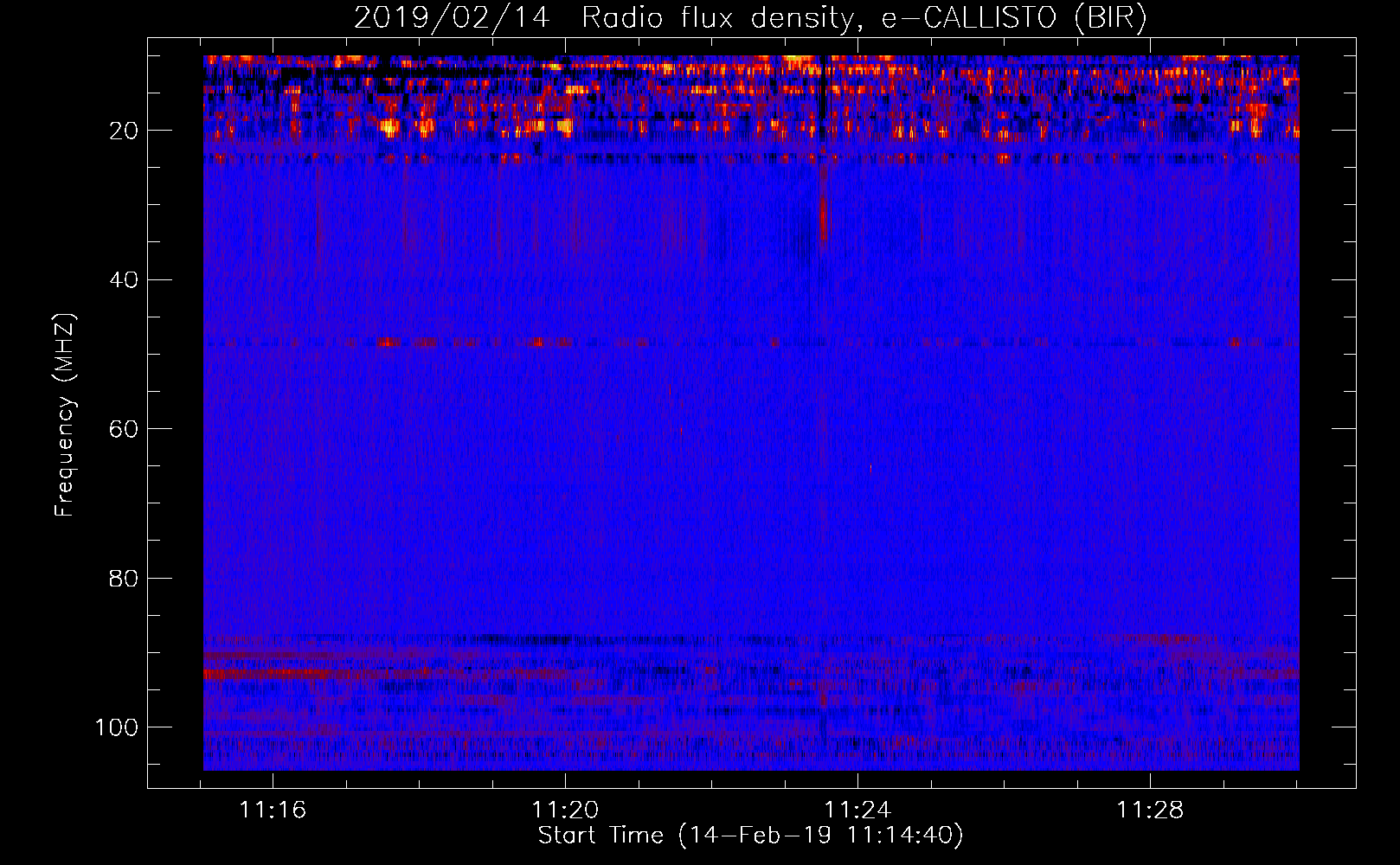Click the 11:24 time tick label
The width and height of the screenshot is (1400, 865).
[x=857, y=811]
